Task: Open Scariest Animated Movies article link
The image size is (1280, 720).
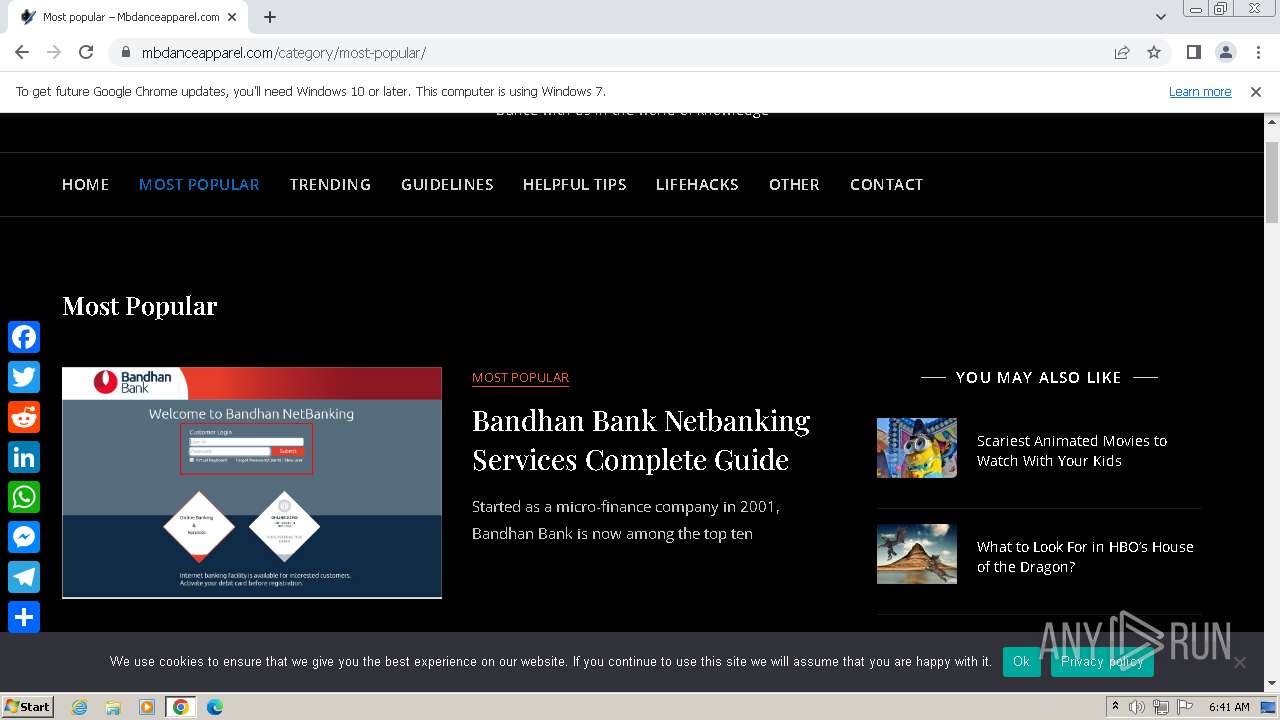Action: 1072,451
